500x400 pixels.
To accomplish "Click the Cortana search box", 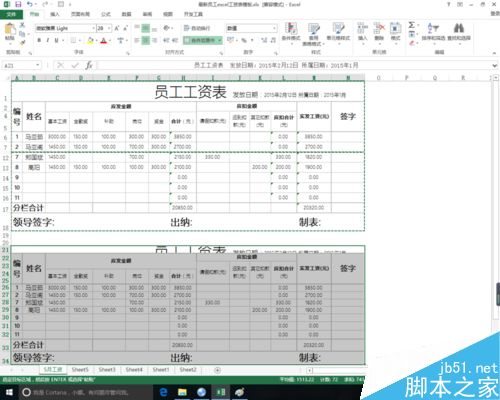I will click(85, 392).
